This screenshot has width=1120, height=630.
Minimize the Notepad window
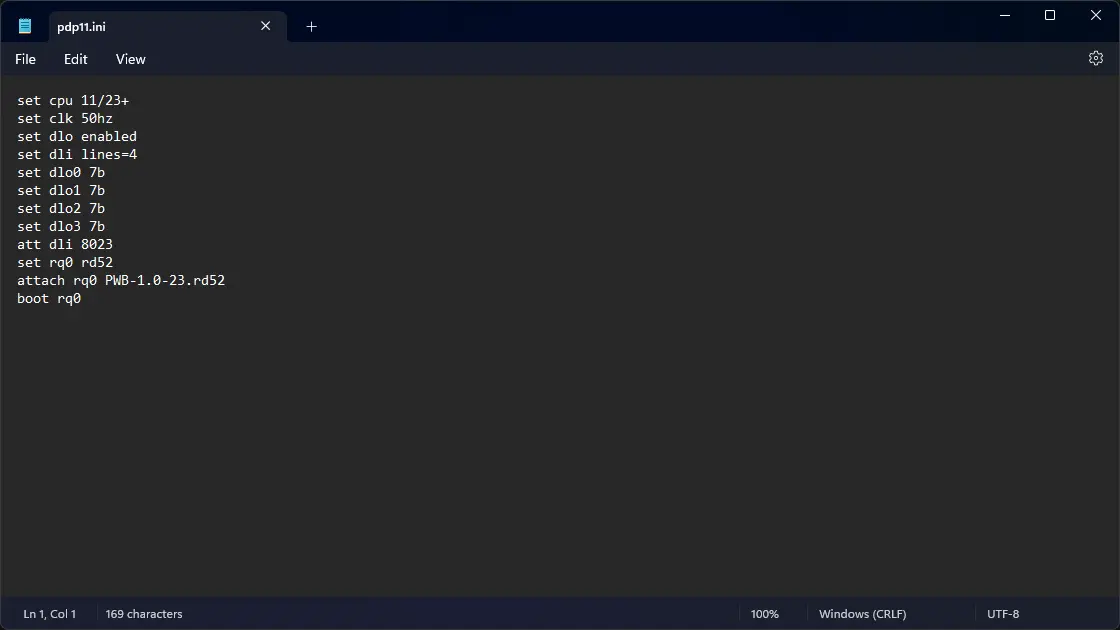pos(1004,15)
